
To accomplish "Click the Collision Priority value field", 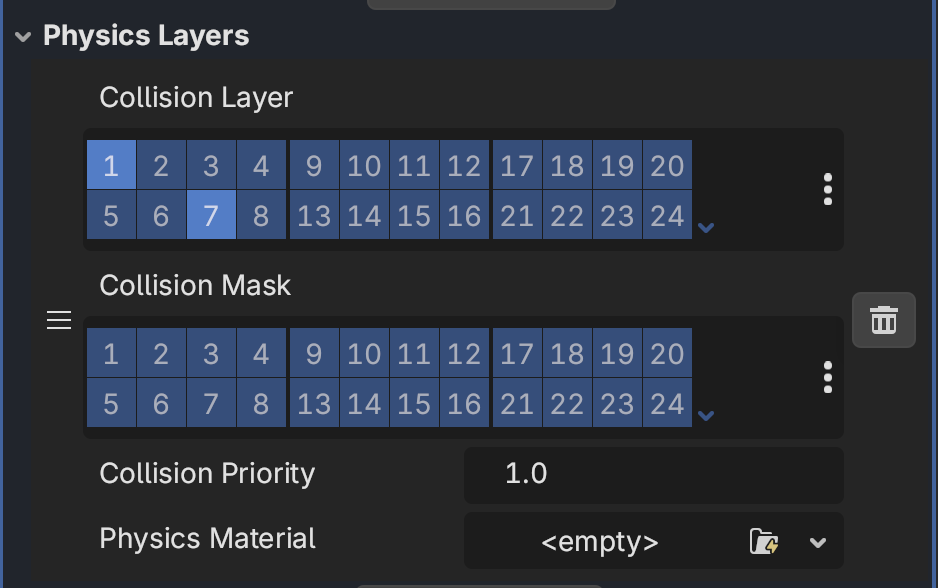I will pos(654,474).
